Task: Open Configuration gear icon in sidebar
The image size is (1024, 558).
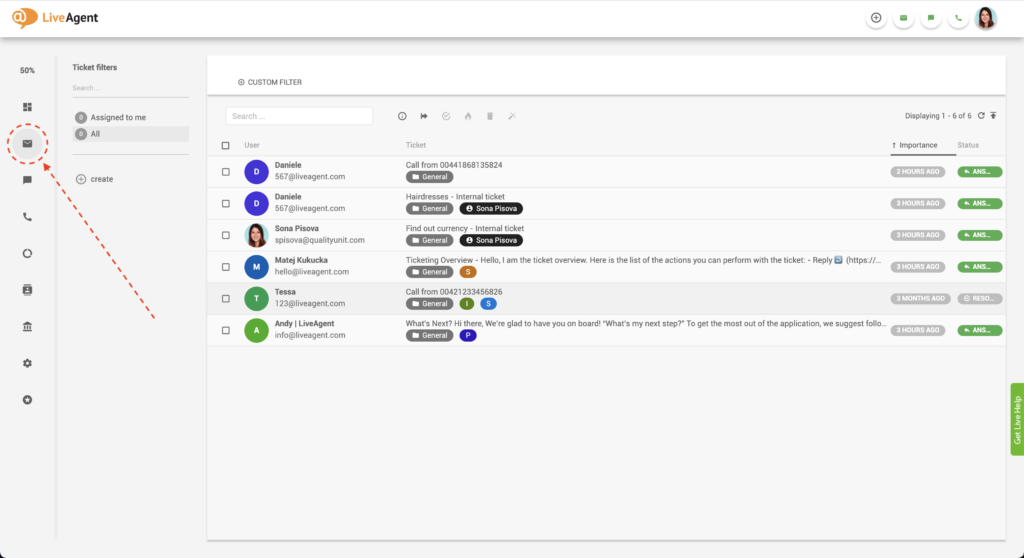Action: (28, 363)
